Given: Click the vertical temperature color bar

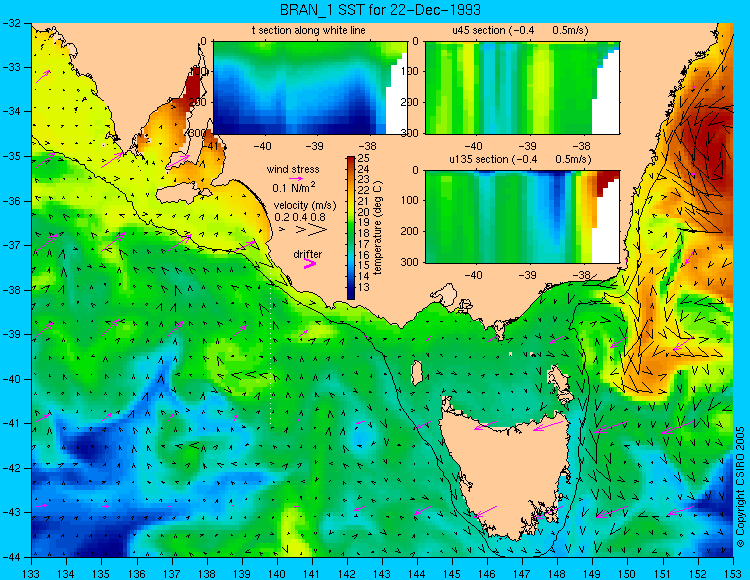Looking at the screenshot, I should coord(351,228).
